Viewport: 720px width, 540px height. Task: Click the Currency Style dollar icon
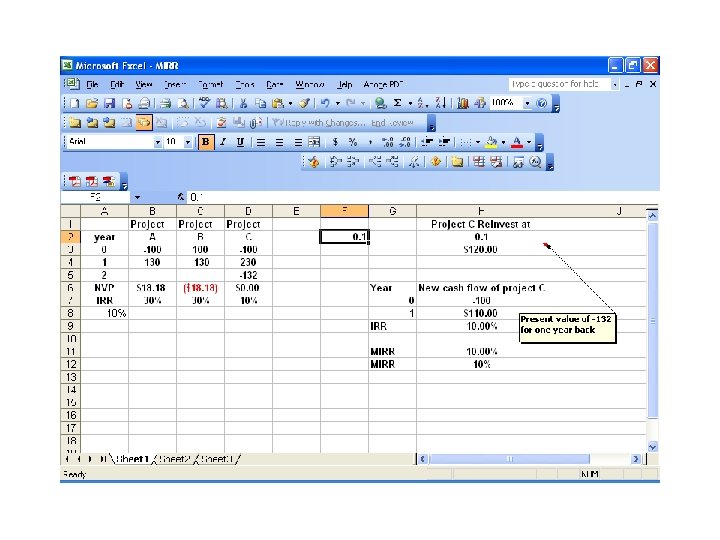point(335,142)
